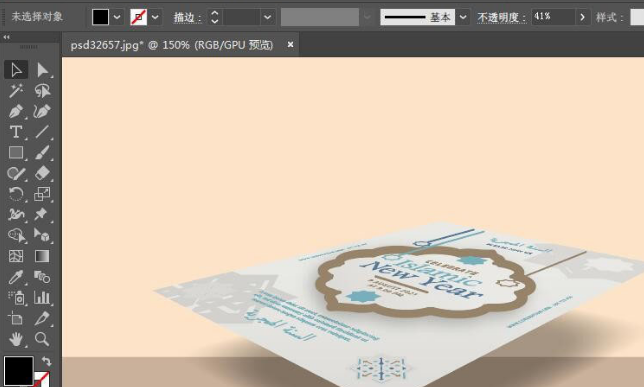Click the stroke weight input field
This screenshot has height=387, width=644.
click(x=242, y=17)
